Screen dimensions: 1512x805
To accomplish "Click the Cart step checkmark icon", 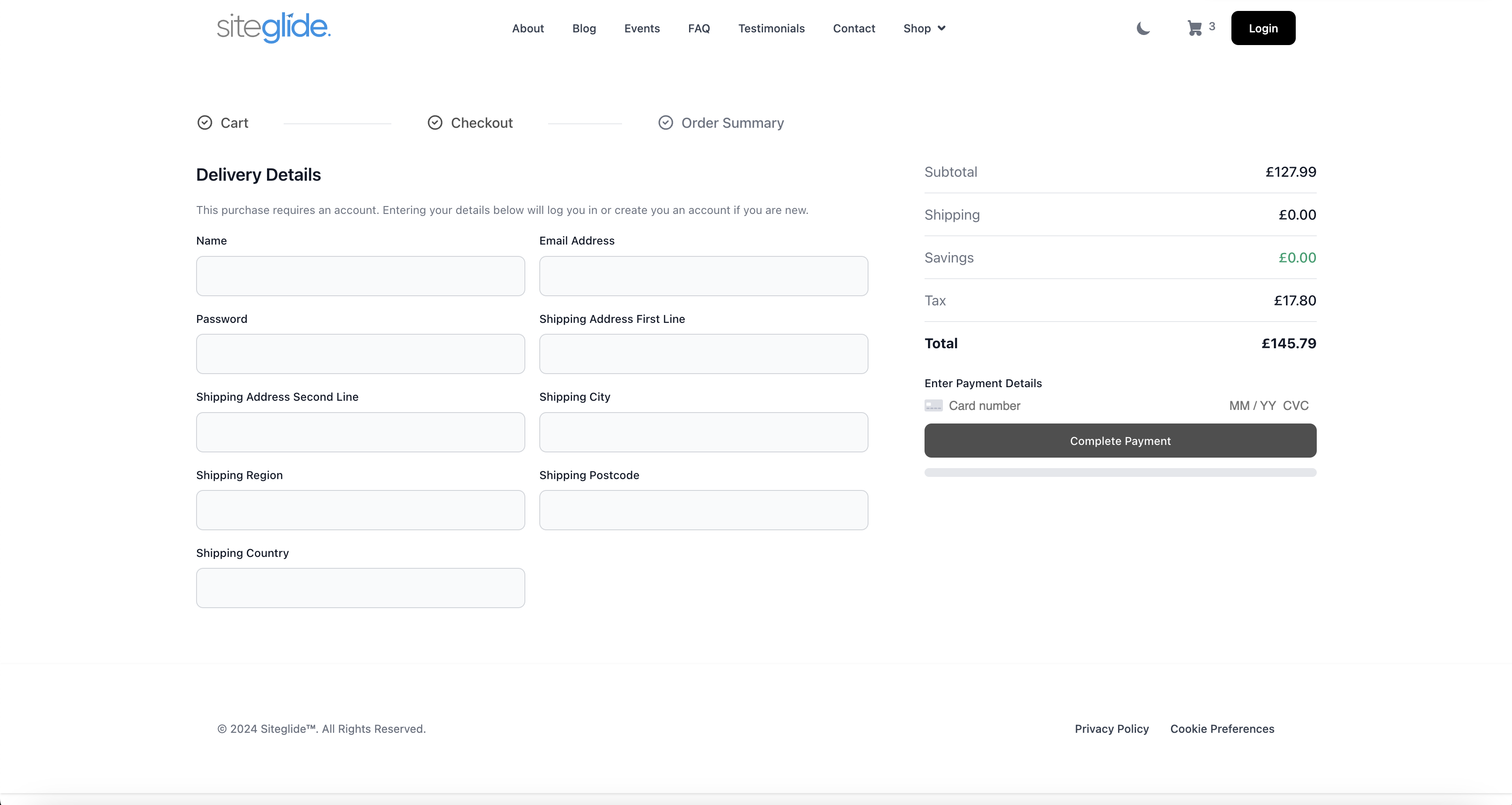I will tap(204, 122).
